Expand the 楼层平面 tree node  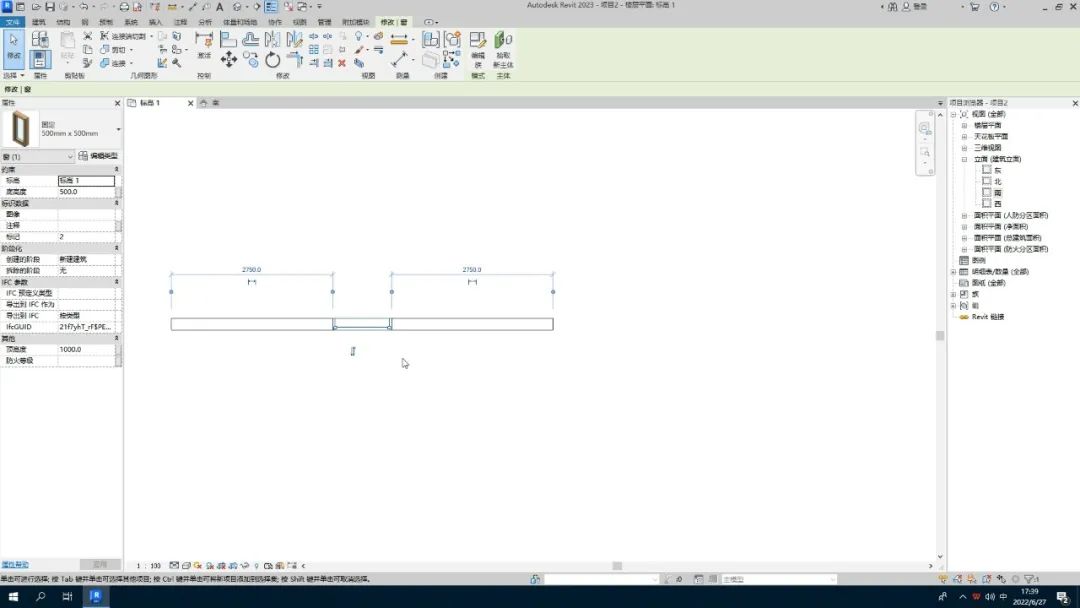click(x=964, y=125)
